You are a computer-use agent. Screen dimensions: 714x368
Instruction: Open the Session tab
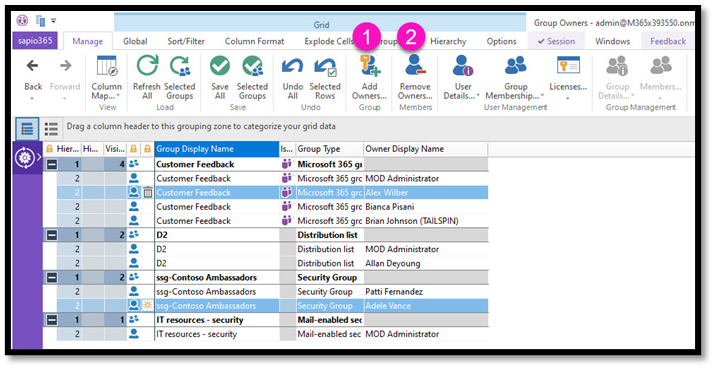556,41
